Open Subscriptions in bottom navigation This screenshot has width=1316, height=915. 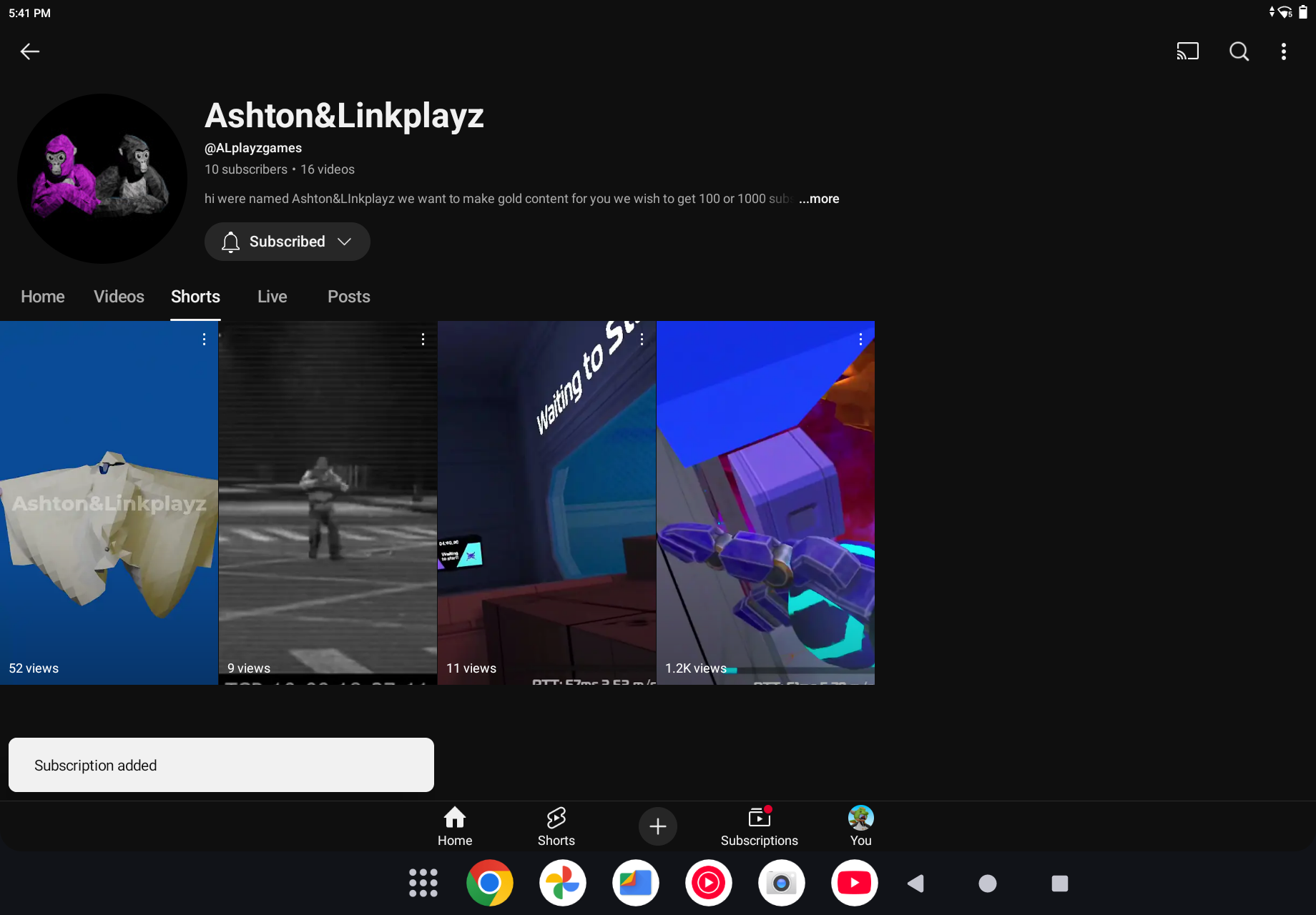[x=760, y=826]
